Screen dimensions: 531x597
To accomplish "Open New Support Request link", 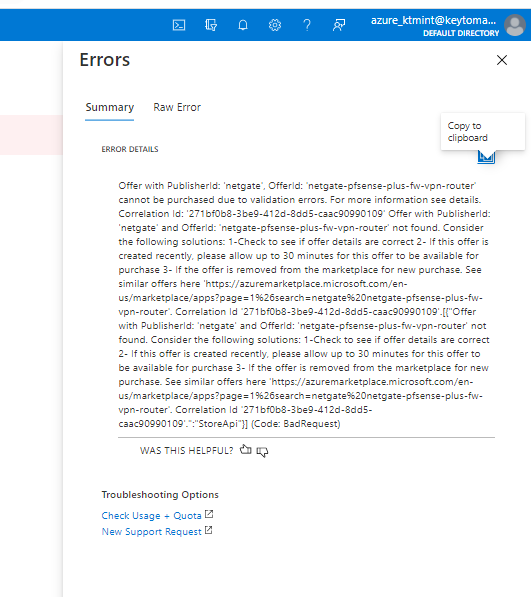I will [x=151, y=532].
